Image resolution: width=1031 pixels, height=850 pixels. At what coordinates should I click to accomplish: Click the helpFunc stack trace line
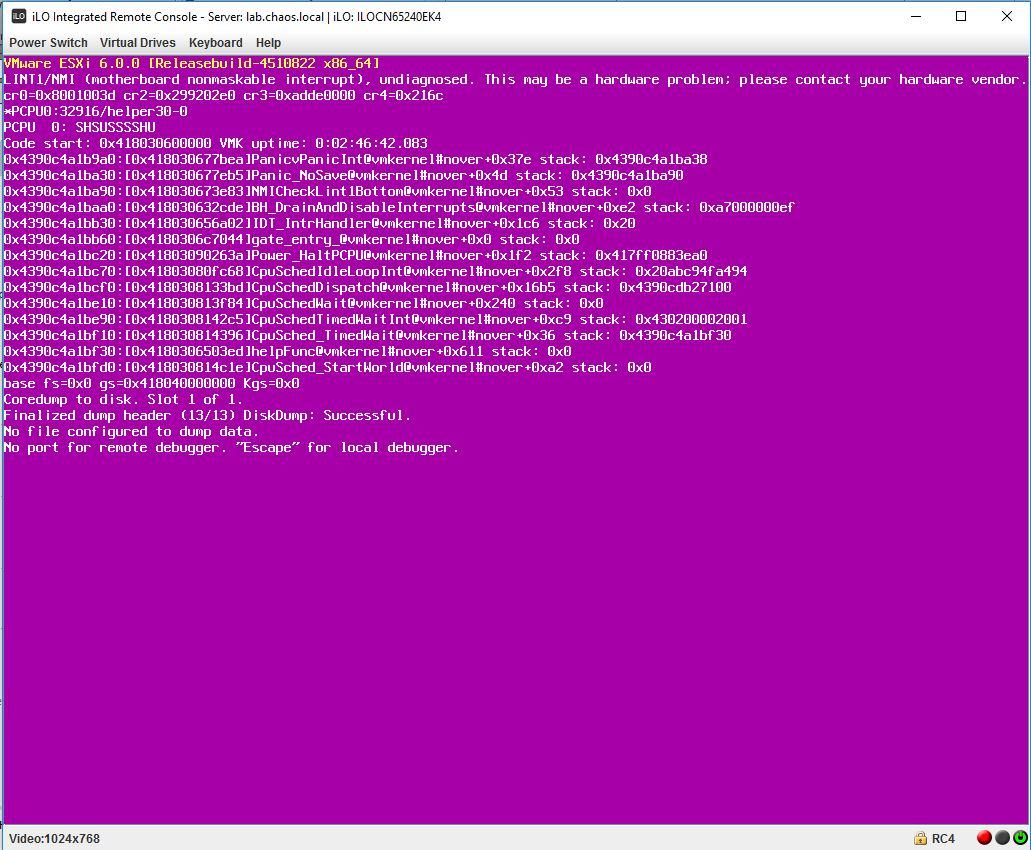287,351
